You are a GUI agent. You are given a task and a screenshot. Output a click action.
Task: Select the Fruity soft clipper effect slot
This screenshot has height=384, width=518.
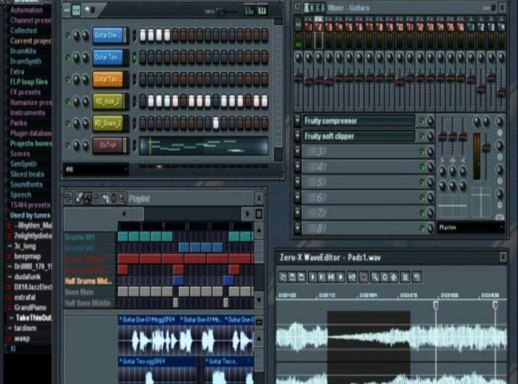click(x=358, y=136)
